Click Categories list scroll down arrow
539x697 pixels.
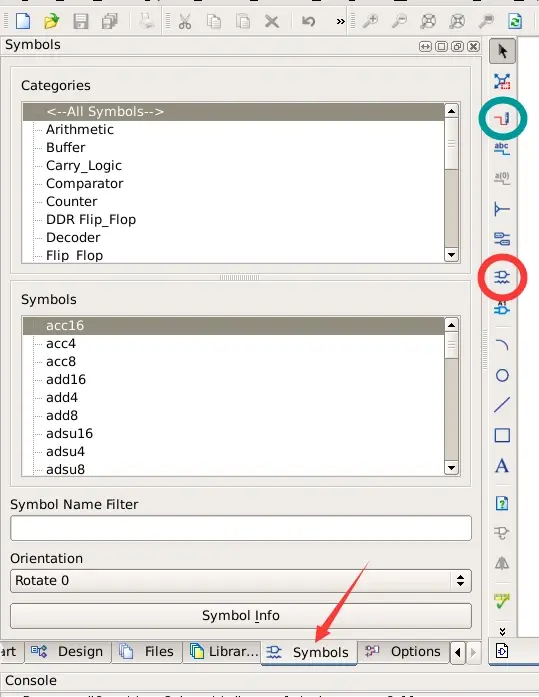451,255
